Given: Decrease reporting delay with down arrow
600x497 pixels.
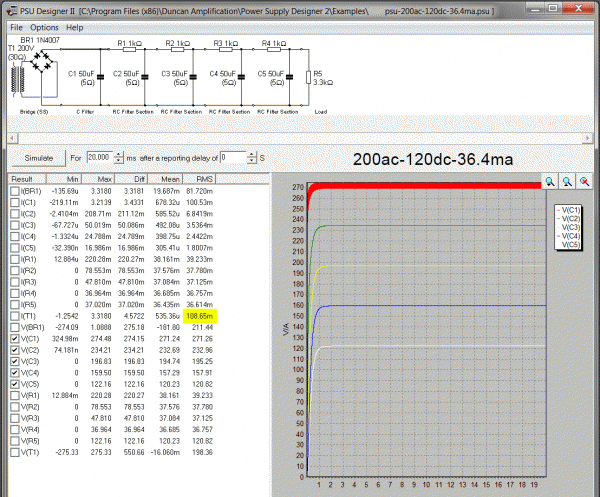Looking at the screenshot, I should tap(251, 160).
